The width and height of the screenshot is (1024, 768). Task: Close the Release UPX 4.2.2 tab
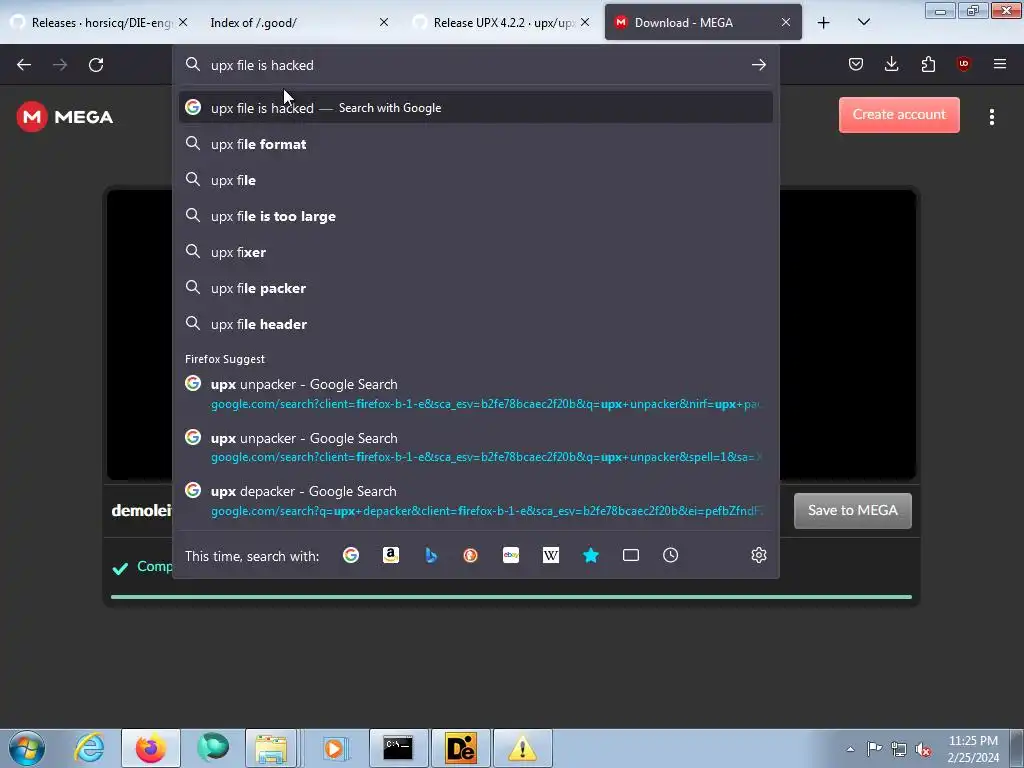(585, 22)
